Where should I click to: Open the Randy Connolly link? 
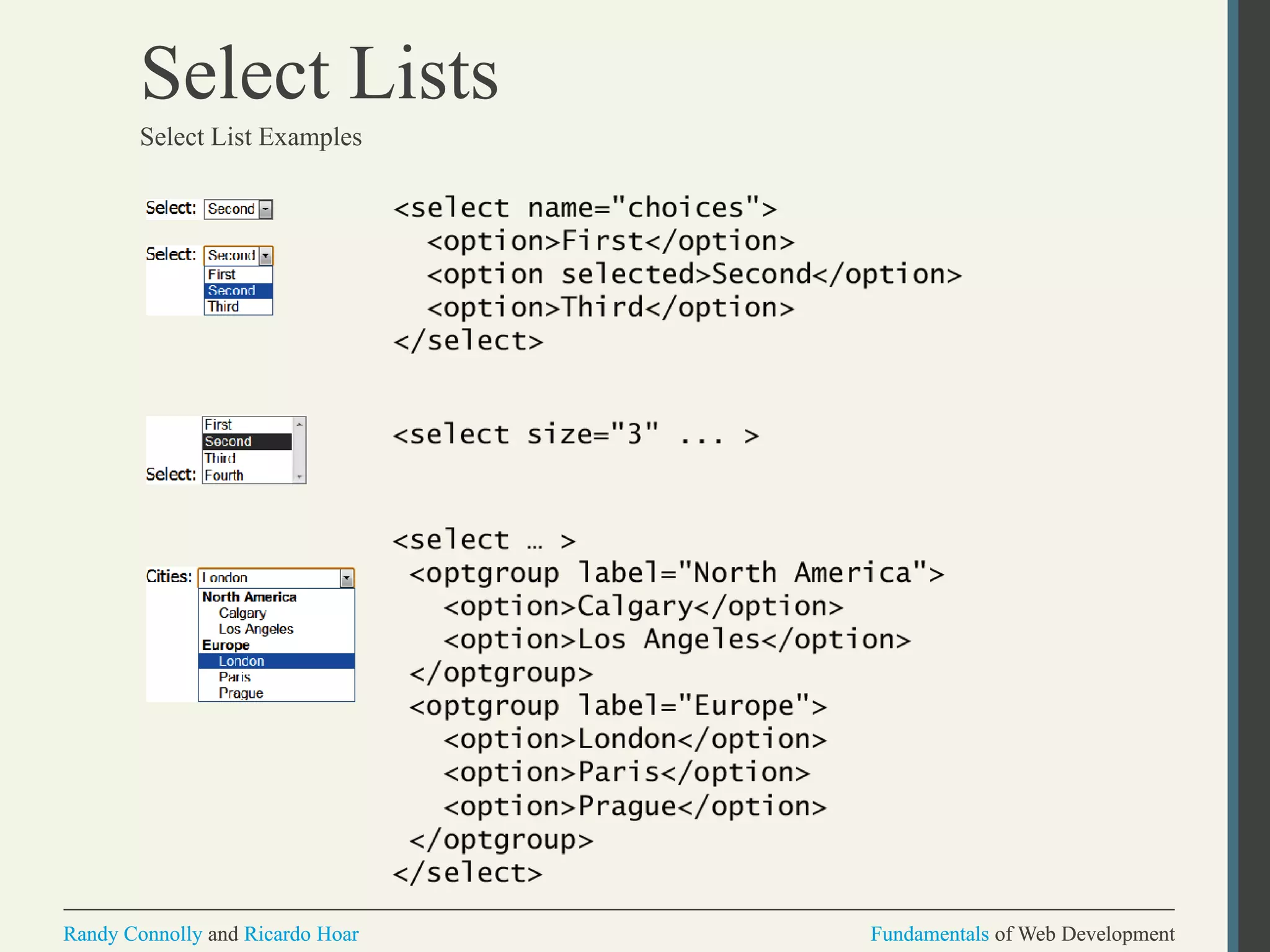point(133,934)
